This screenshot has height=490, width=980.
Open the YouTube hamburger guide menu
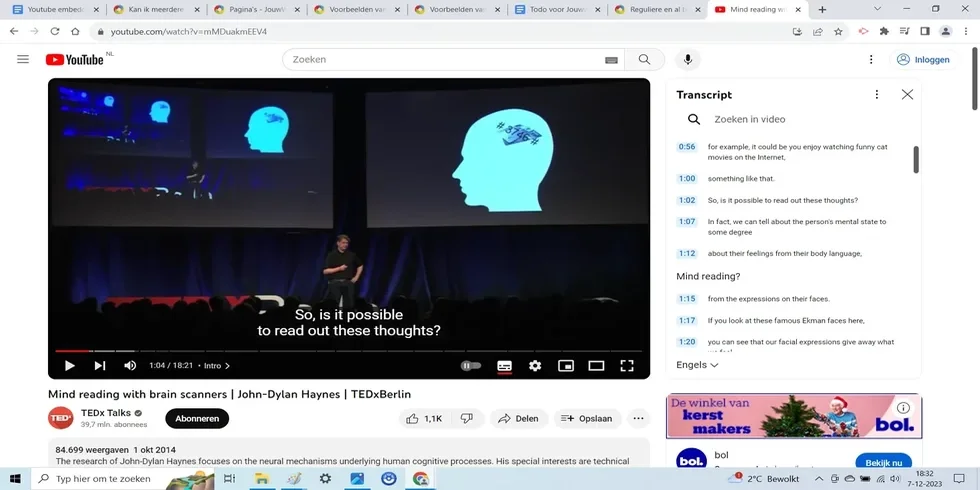click(x=23, y=59)
